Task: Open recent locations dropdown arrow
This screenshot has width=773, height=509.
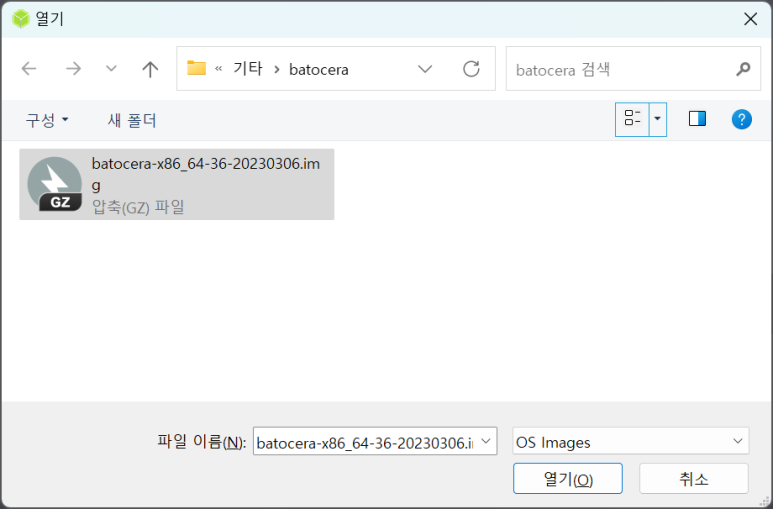Action: [x=111, y=69]
